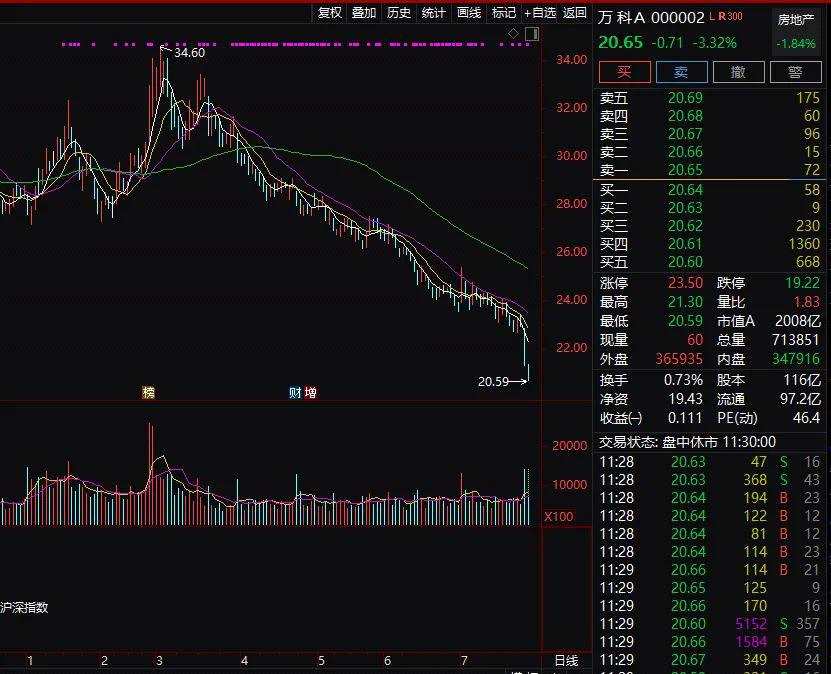Click the 财 marker on the chart
The width and height of the screenshot is (831, 674).
click(x=295, y=393)
